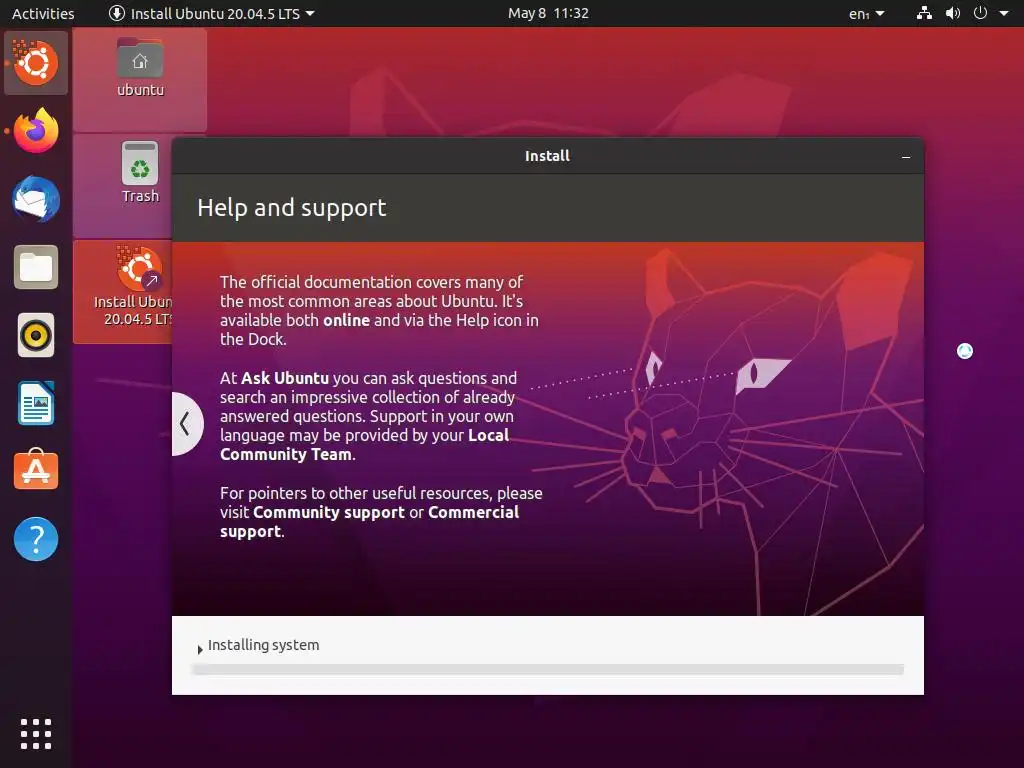Open the Activities overview

coord(43,13)
